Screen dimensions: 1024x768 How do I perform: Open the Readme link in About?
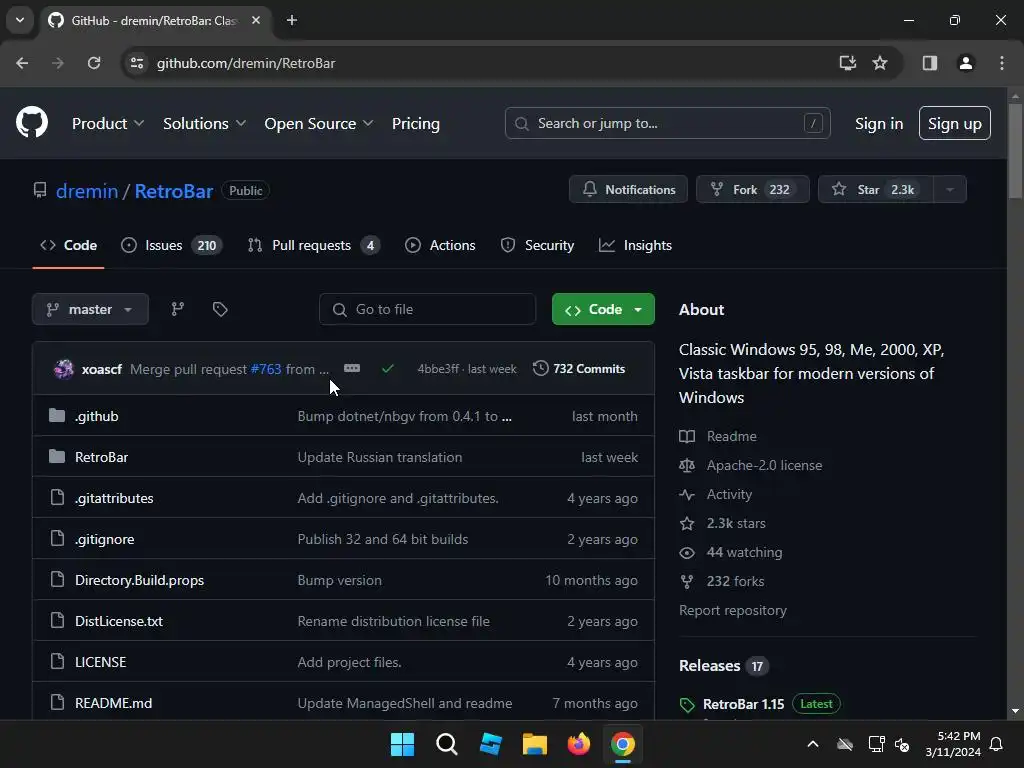point(718,436)
